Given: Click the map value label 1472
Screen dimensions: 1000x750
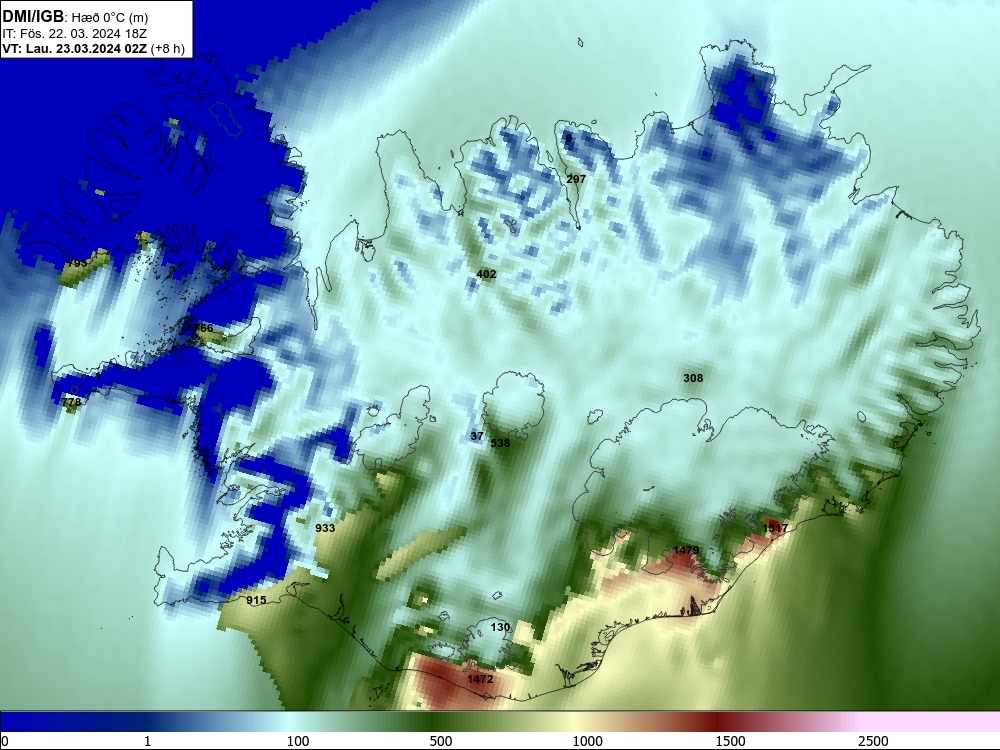Looking at the screenshot, I should [x=480, y=679].
